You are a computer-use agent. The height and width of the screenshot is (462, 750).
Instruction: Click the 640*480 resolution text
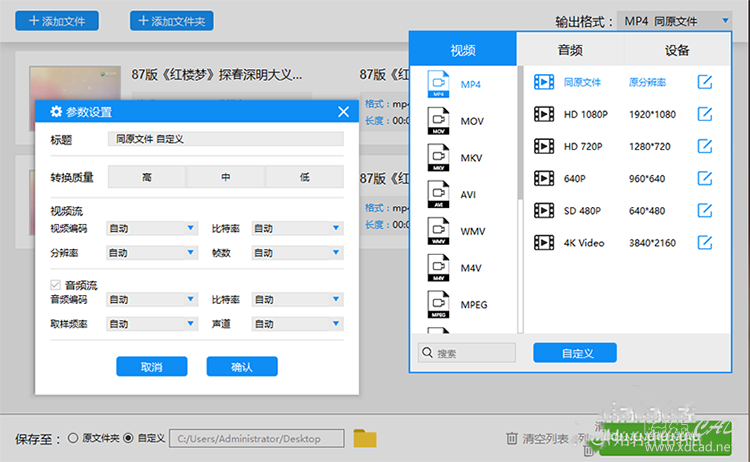(647, 210)
